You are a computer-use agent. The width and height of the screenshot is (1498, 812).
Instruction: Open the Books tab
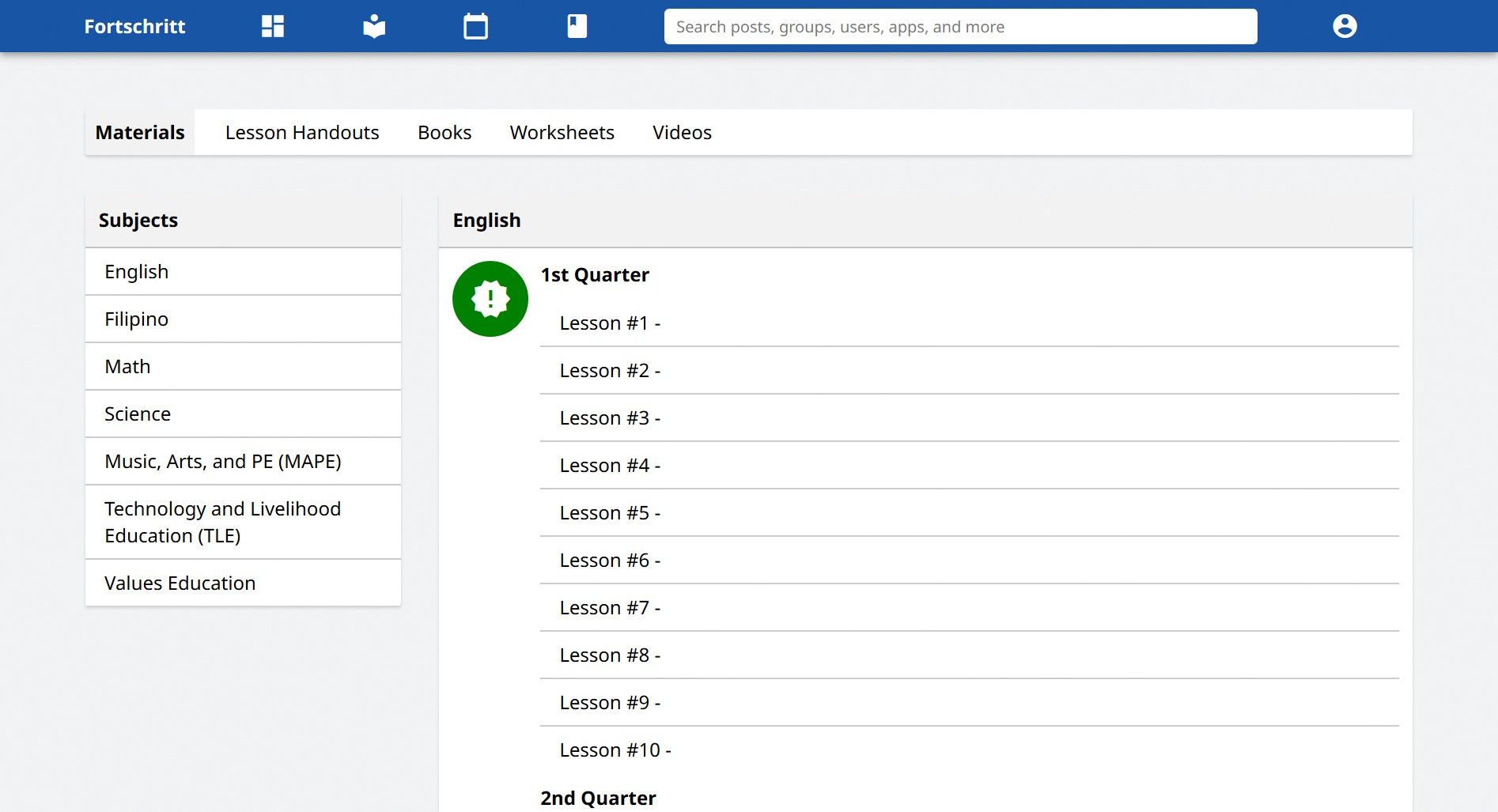pos(444,132)
